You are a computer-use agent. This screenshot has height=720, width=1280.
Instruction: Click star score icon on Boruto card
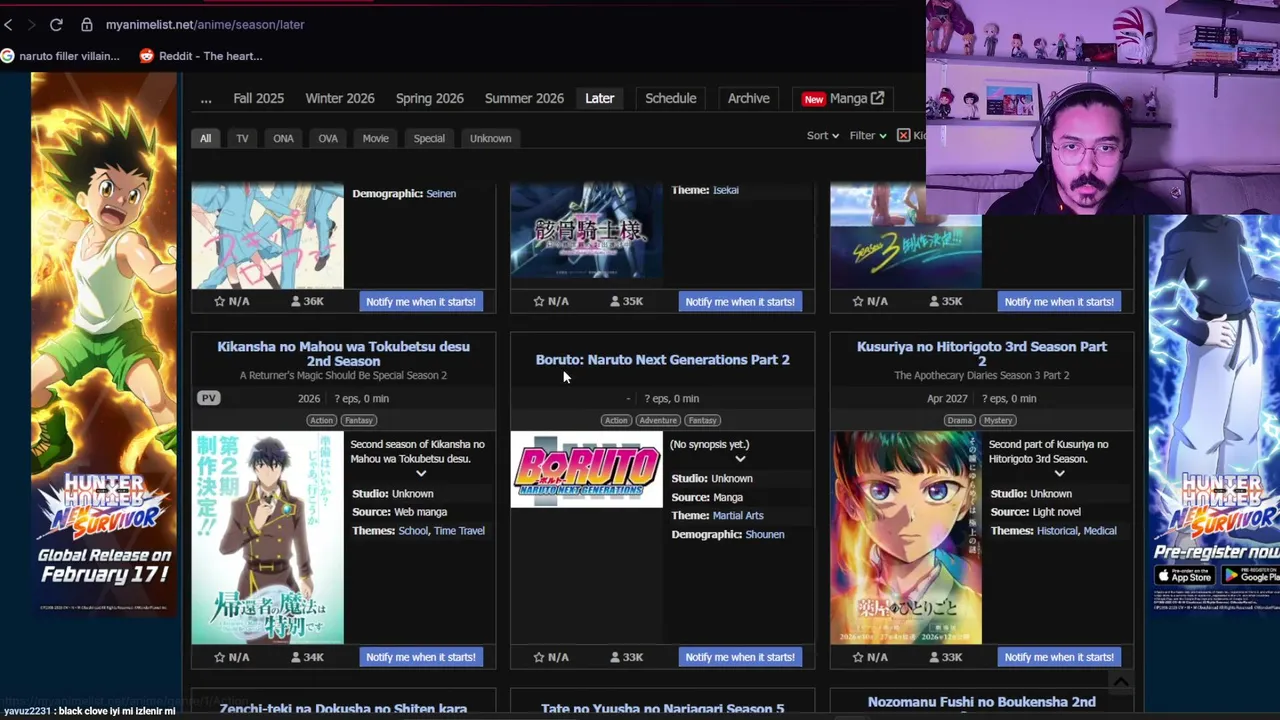pos(539,657)
